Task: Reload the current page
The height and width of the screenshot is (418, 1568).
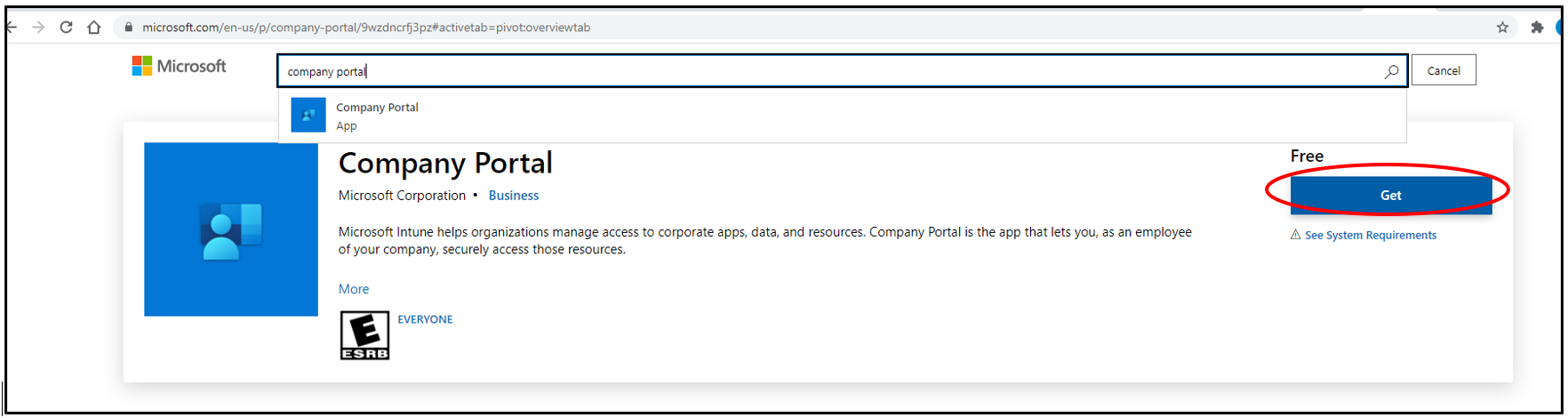Action: pos(66,28)
